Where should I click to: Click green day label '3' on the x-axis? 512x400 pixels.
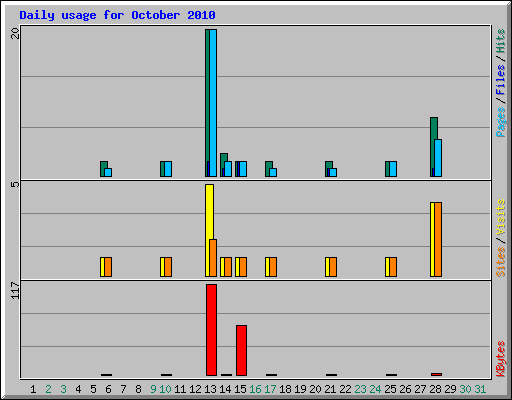[x=63, y=389]
